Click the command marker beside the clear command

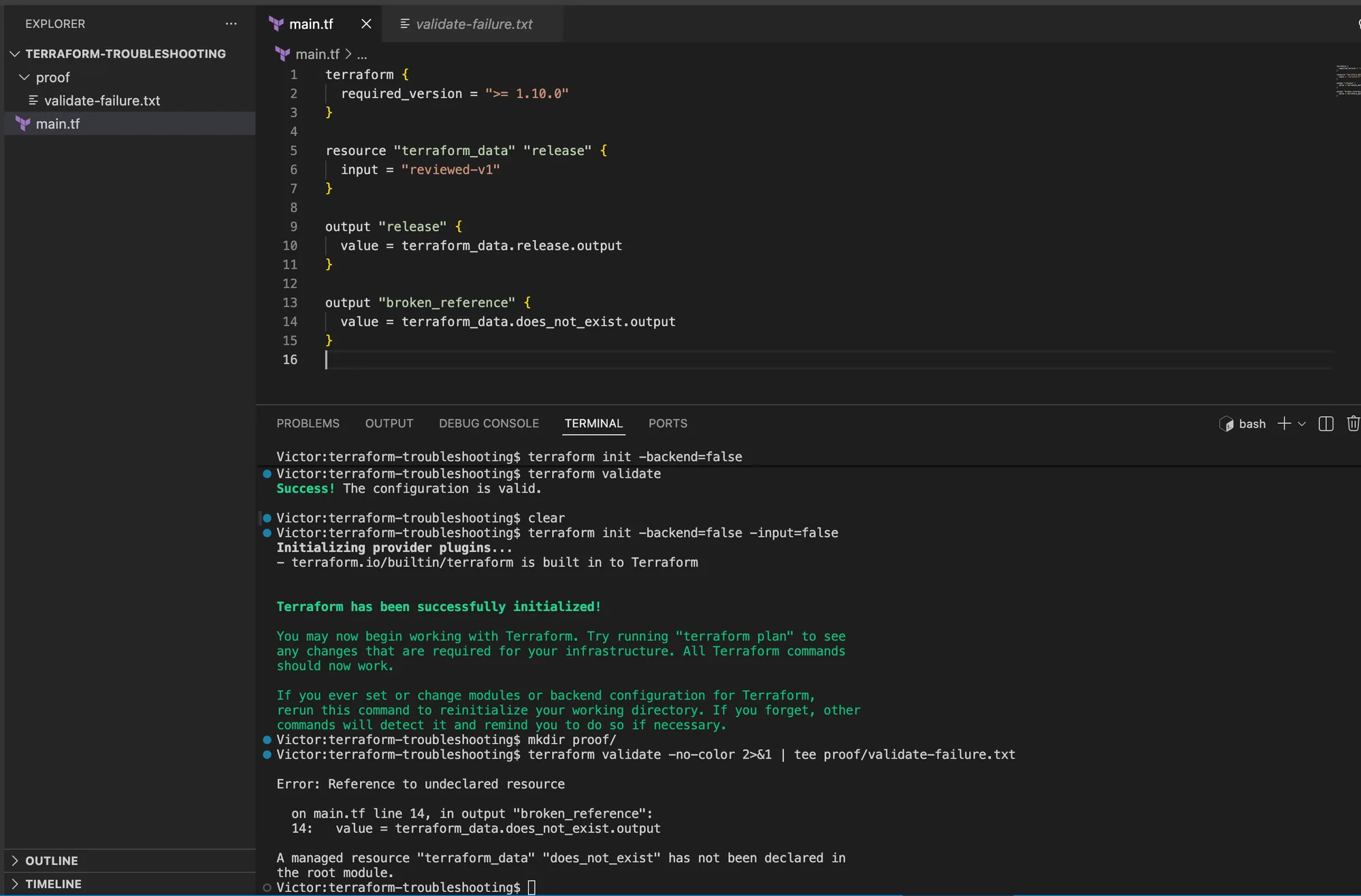(x=267, y=518)
